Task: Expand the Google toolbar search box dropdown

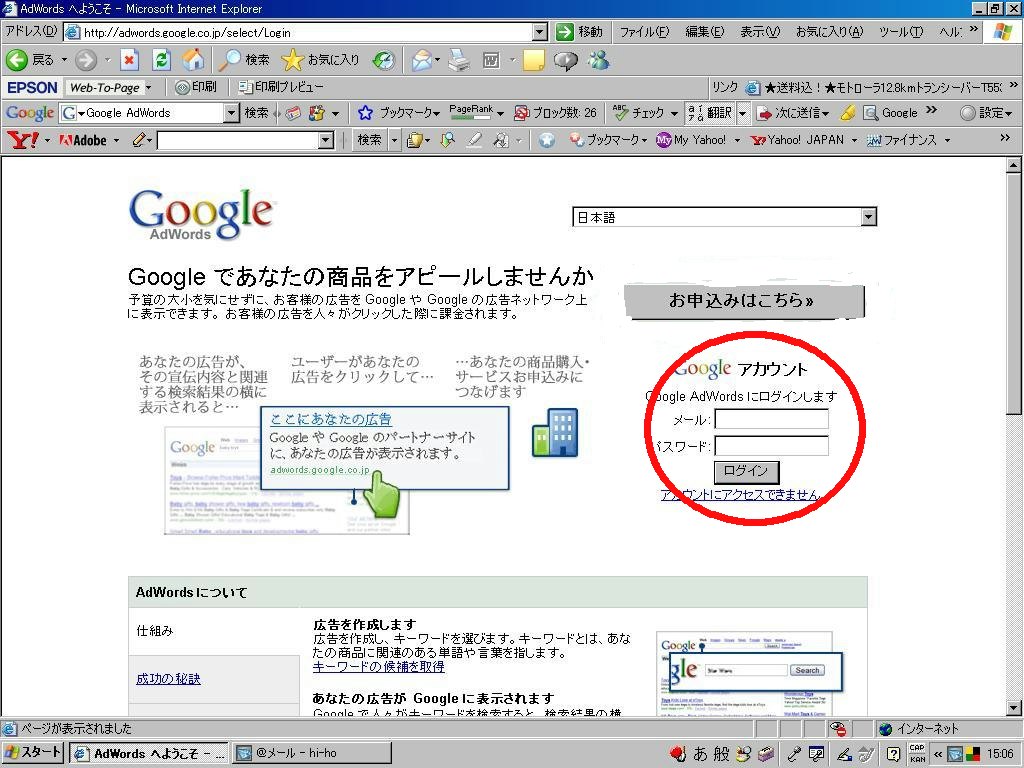Action: click(x=231, y=113)
